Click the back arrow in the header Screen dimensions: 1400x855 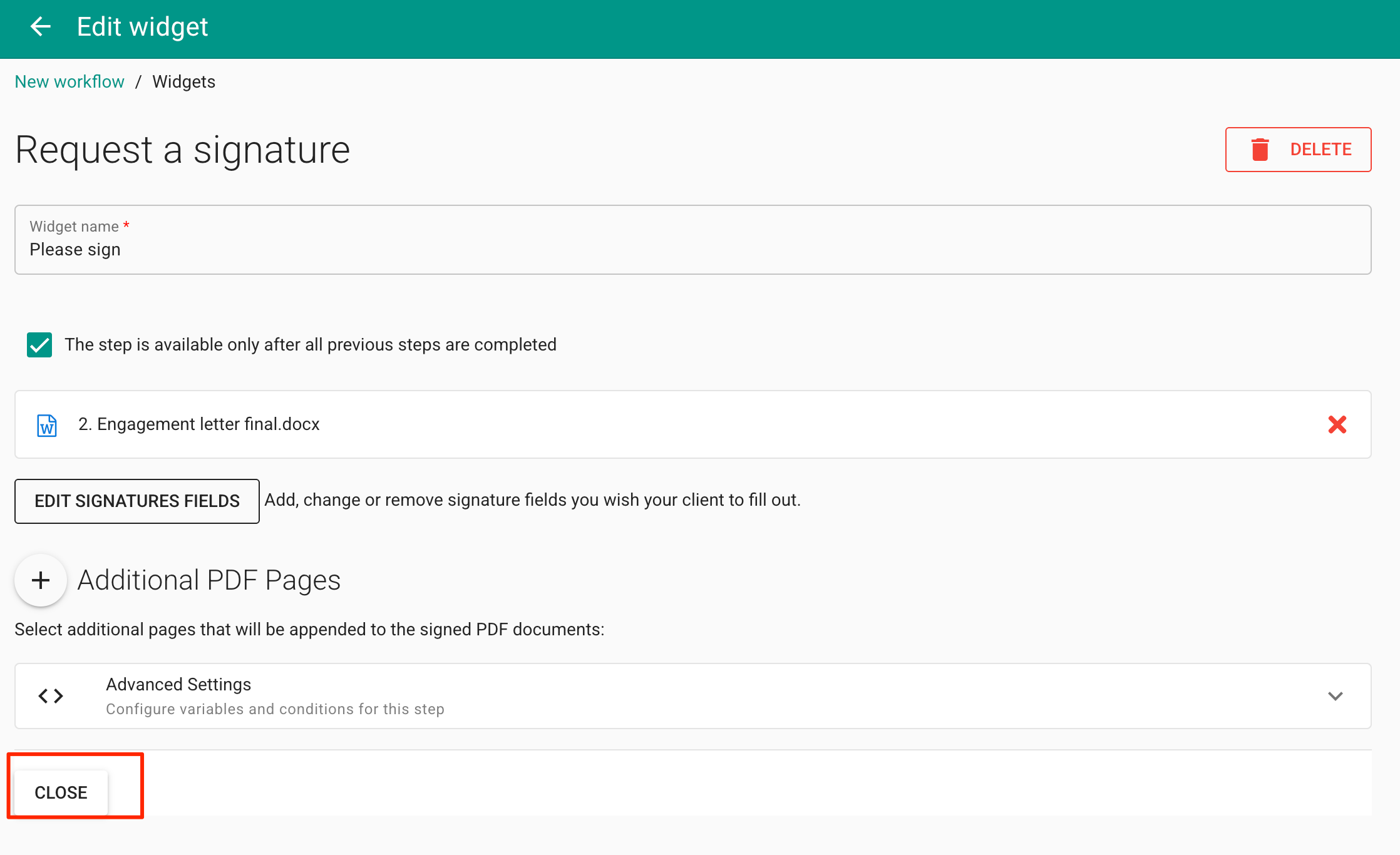pos(41,27)
